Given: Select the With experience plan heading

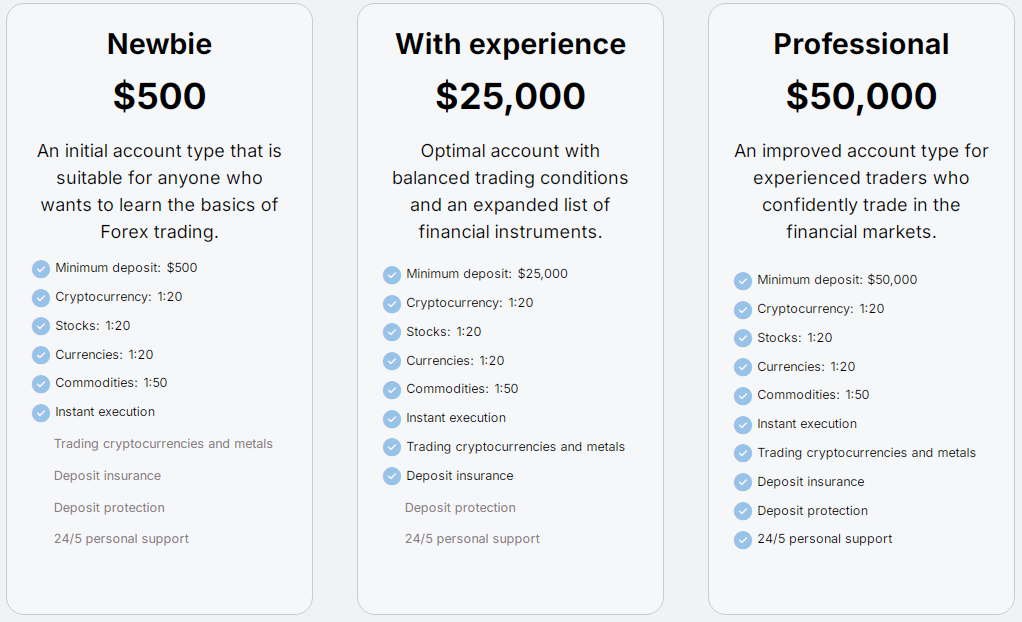Looking at the screenshot, I should (510, 44).
